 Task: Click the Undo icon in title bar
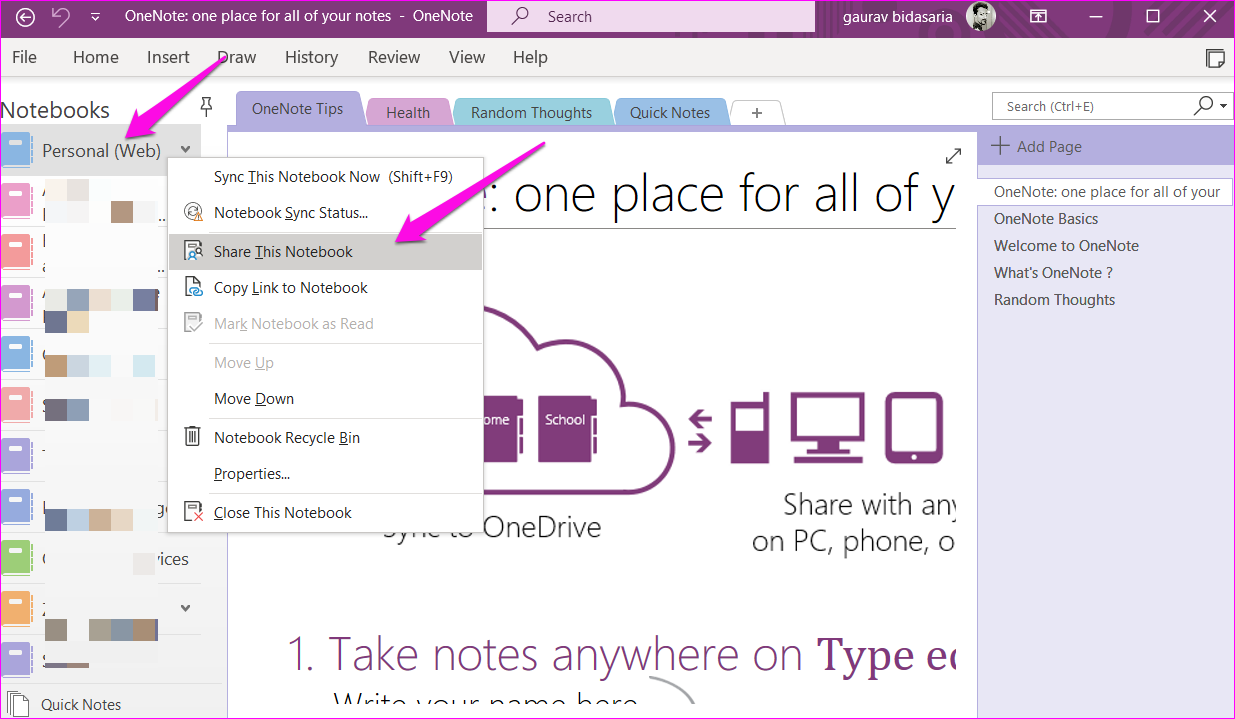[60, 17]
